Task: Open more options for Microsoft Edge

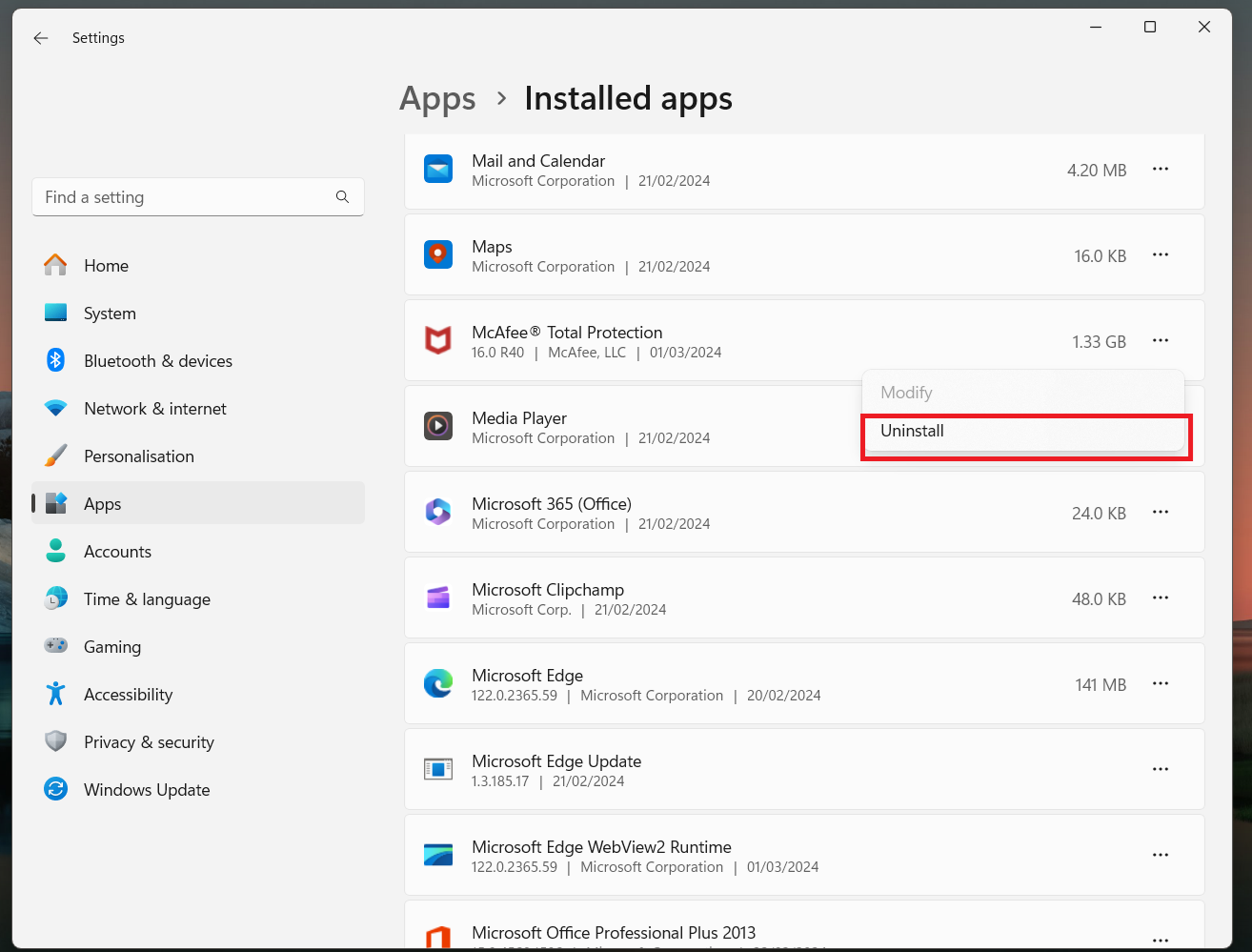Action: point(1160,683)
